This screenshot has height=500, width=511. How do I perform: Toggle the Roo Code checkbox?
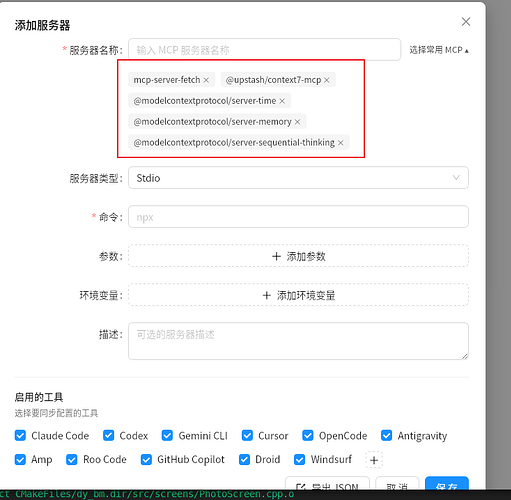click(72, 459)
